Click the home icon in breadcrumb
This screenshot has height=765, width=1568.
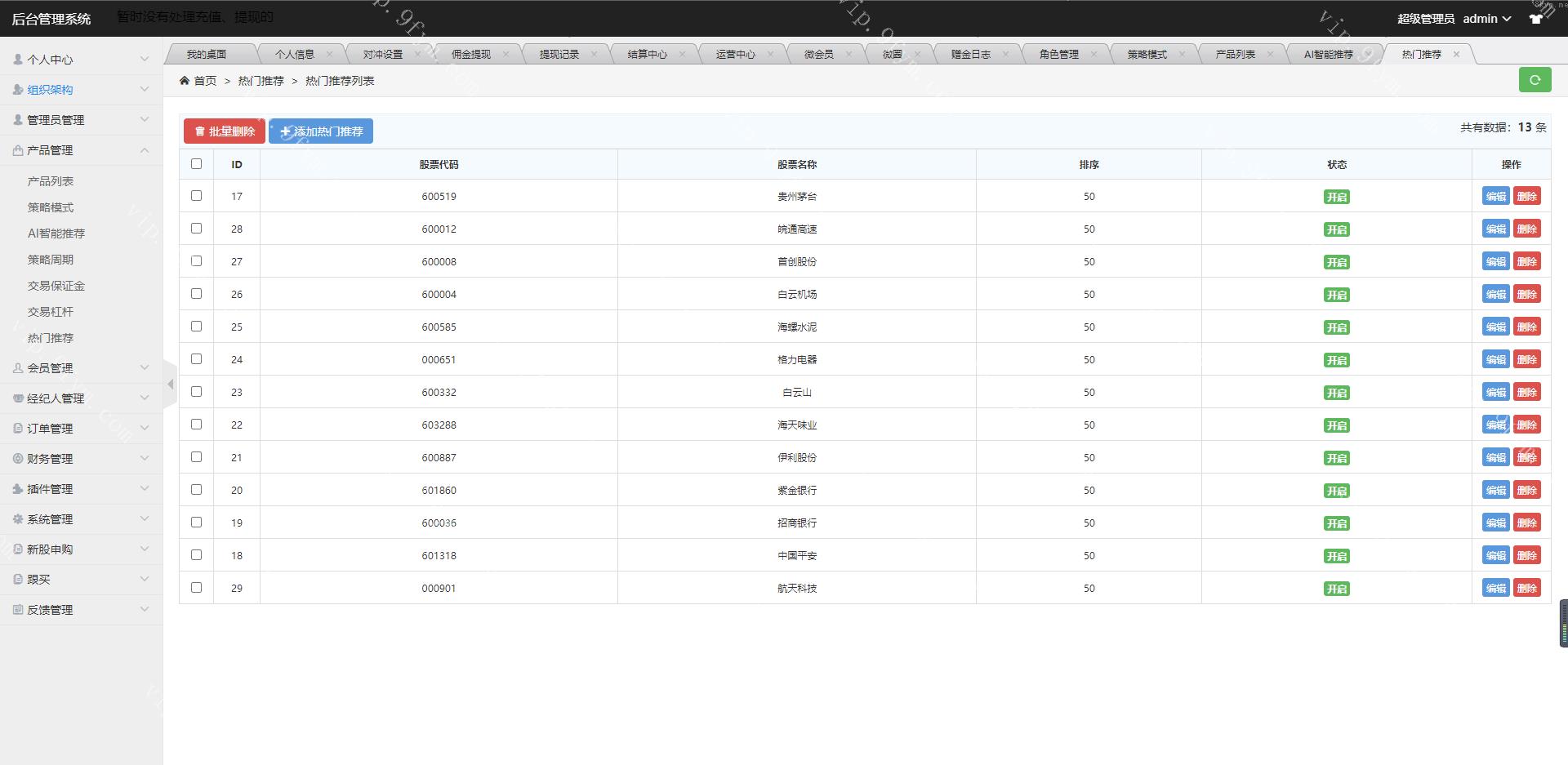(185, 81)
